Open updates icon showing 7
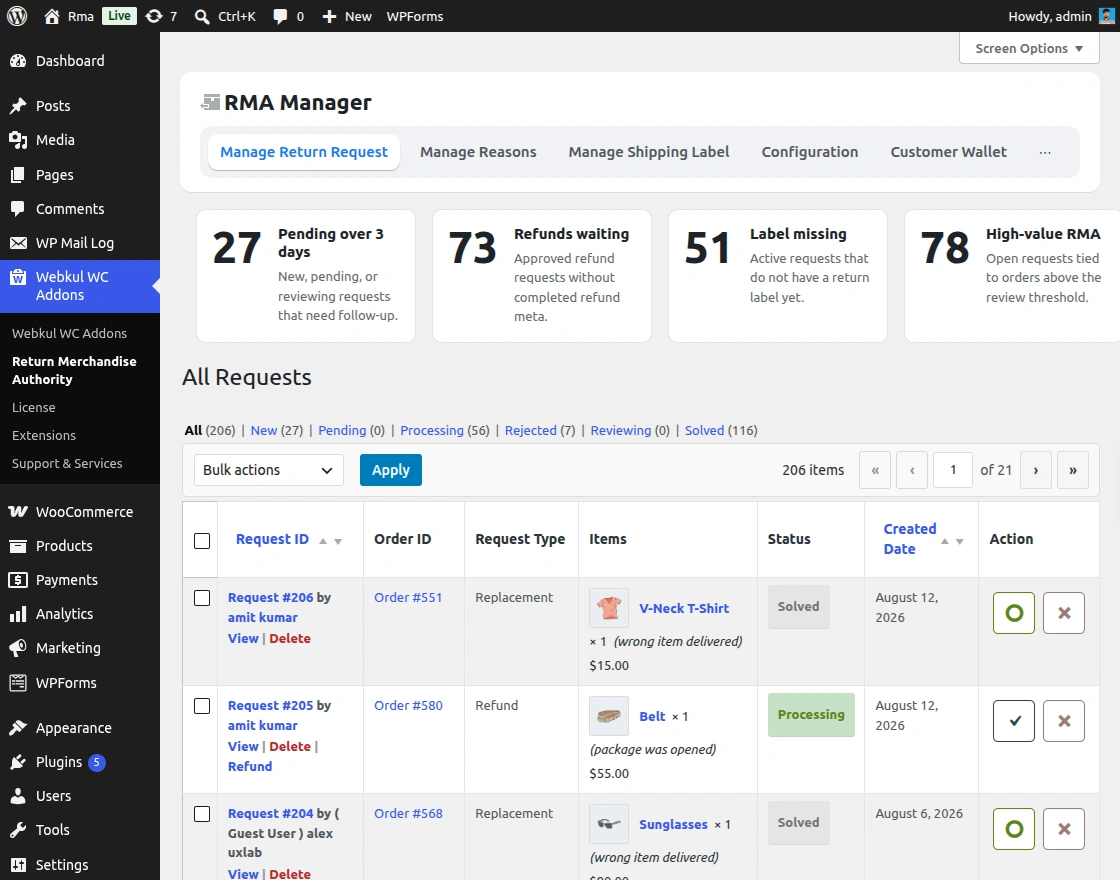Viewport: 1120px width, 880px height. (x=154, y=16)
